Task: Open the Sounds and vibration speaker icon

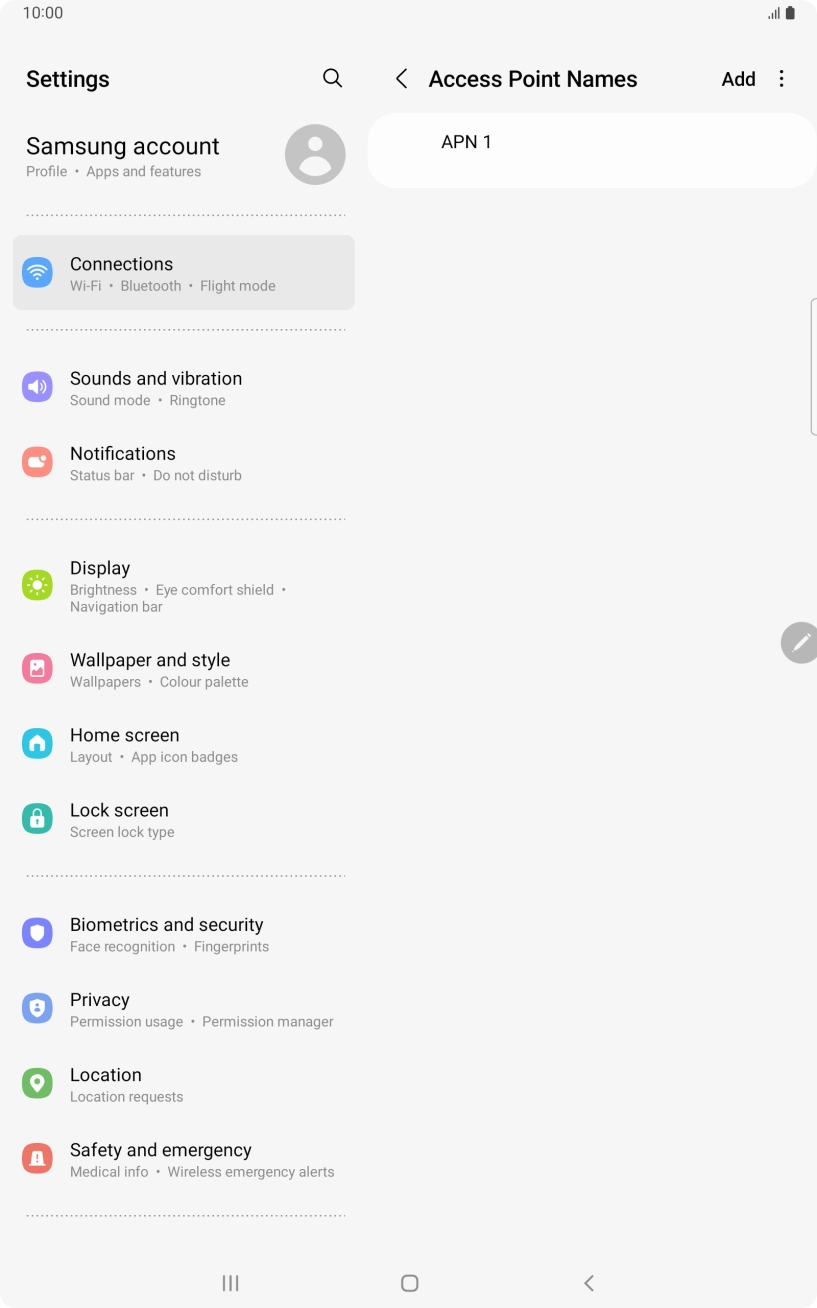Action: tap(37, 387)
